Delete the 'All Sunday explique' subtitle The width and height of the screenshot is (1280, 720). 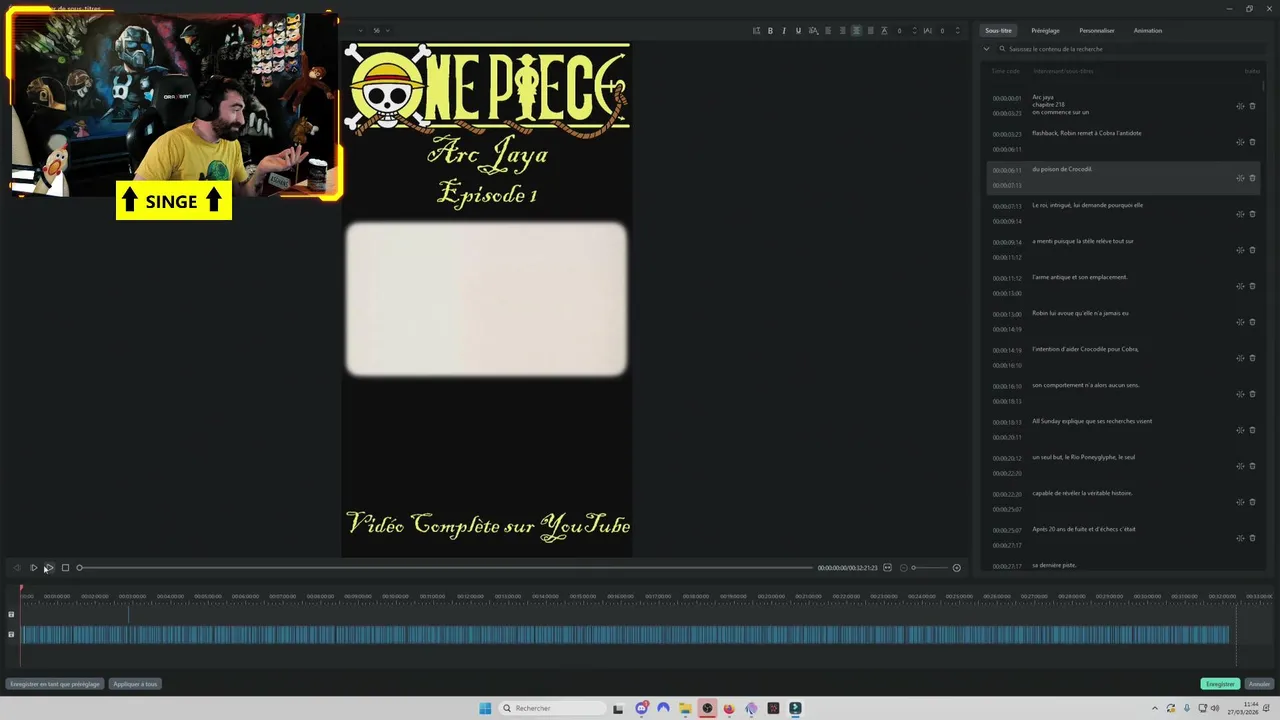click(1252, 430)
